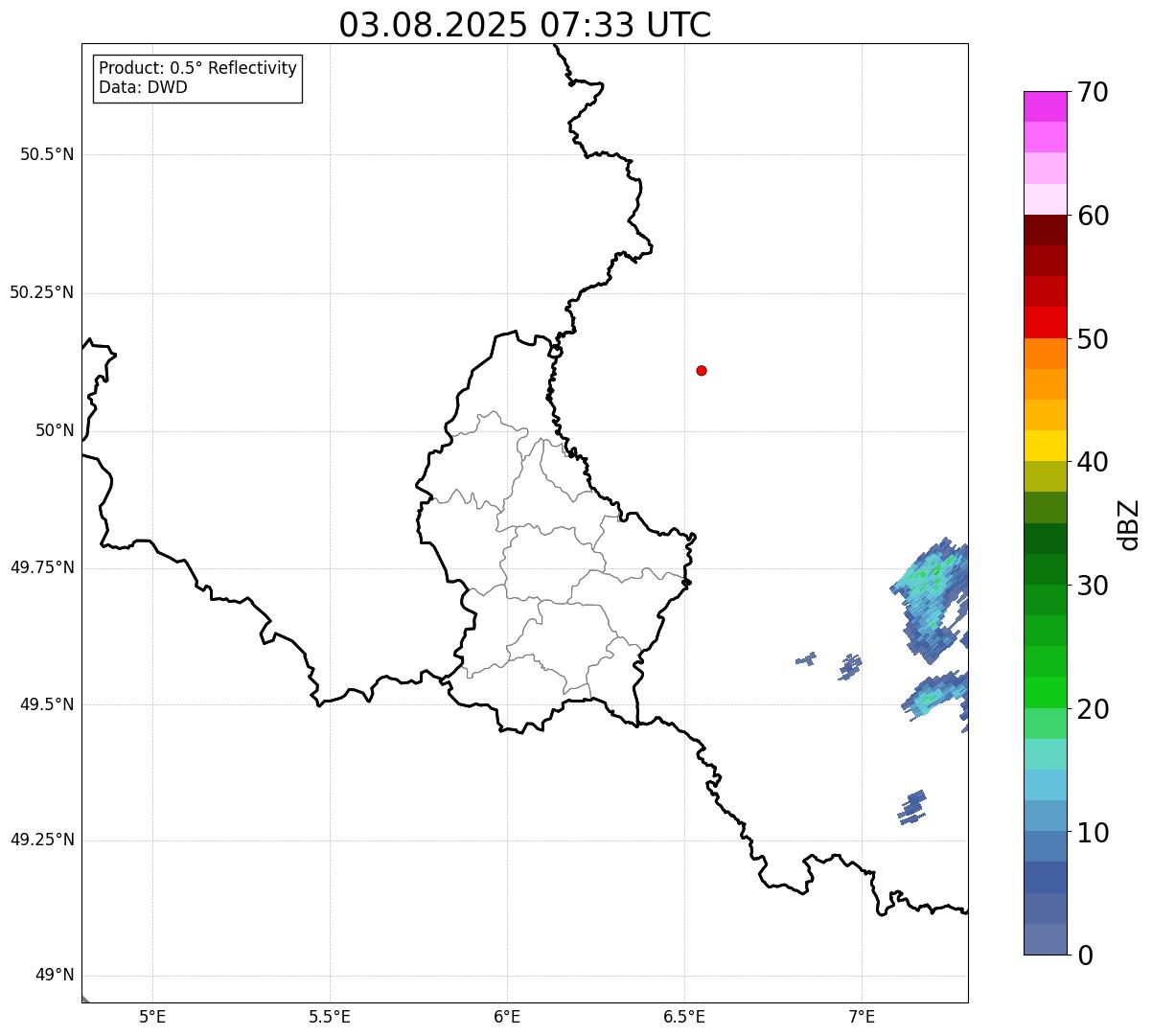Click the Product: 0.5° Reflectivity label

point(197,69)
